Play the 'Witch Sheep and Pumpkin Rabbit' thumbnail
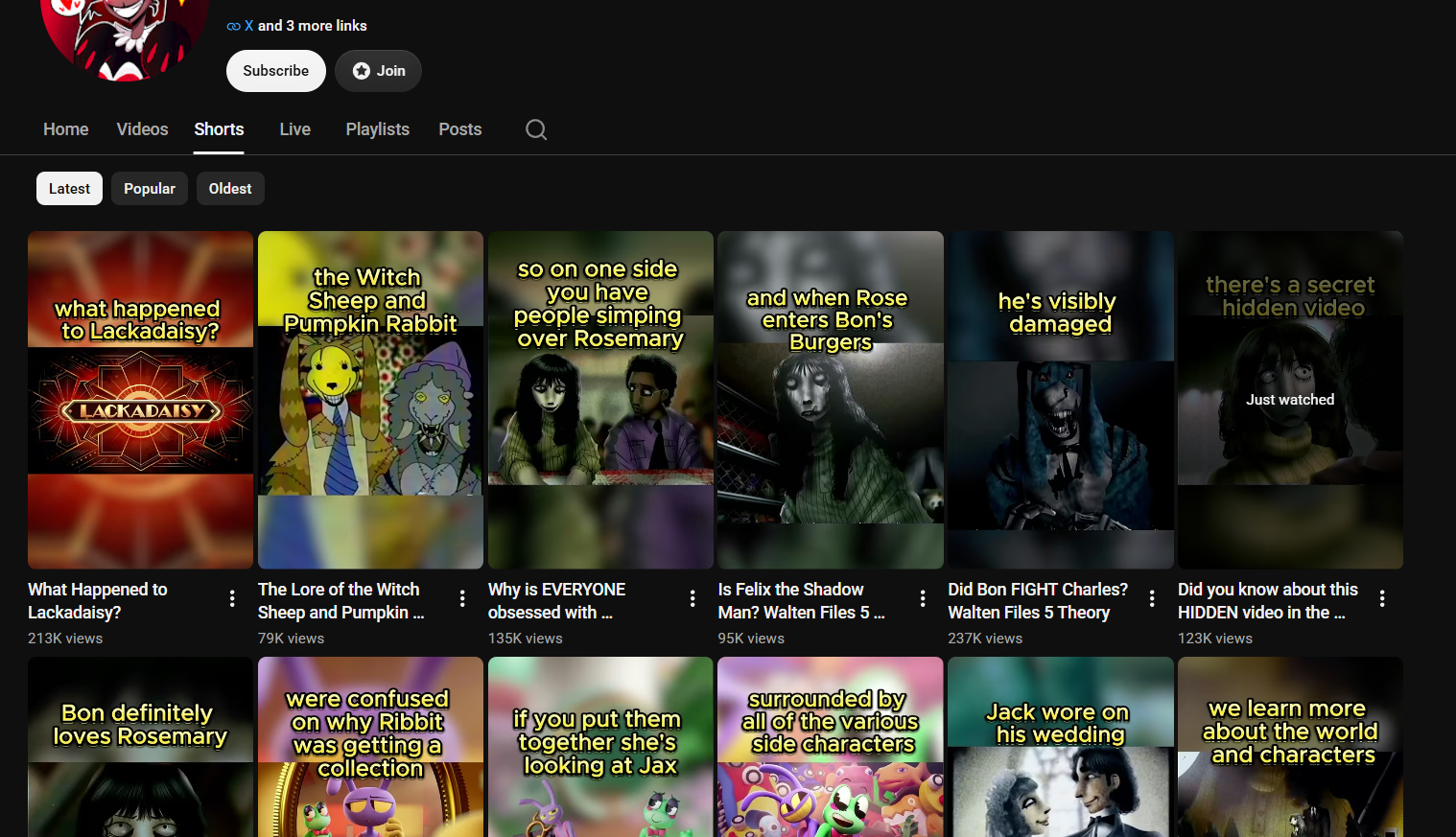Screen dimensions: 1456x837 coord(370,400)
